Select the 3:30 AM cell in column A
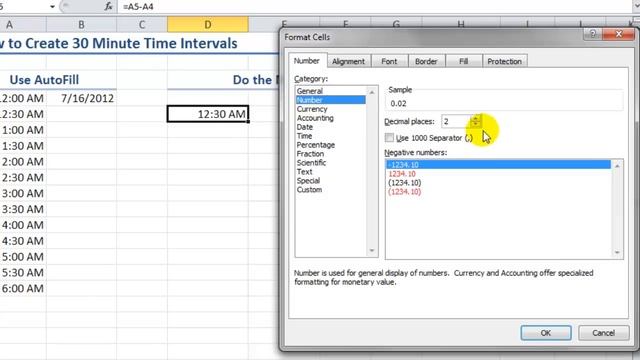640x360 pixels. click(x=23, y=209)
